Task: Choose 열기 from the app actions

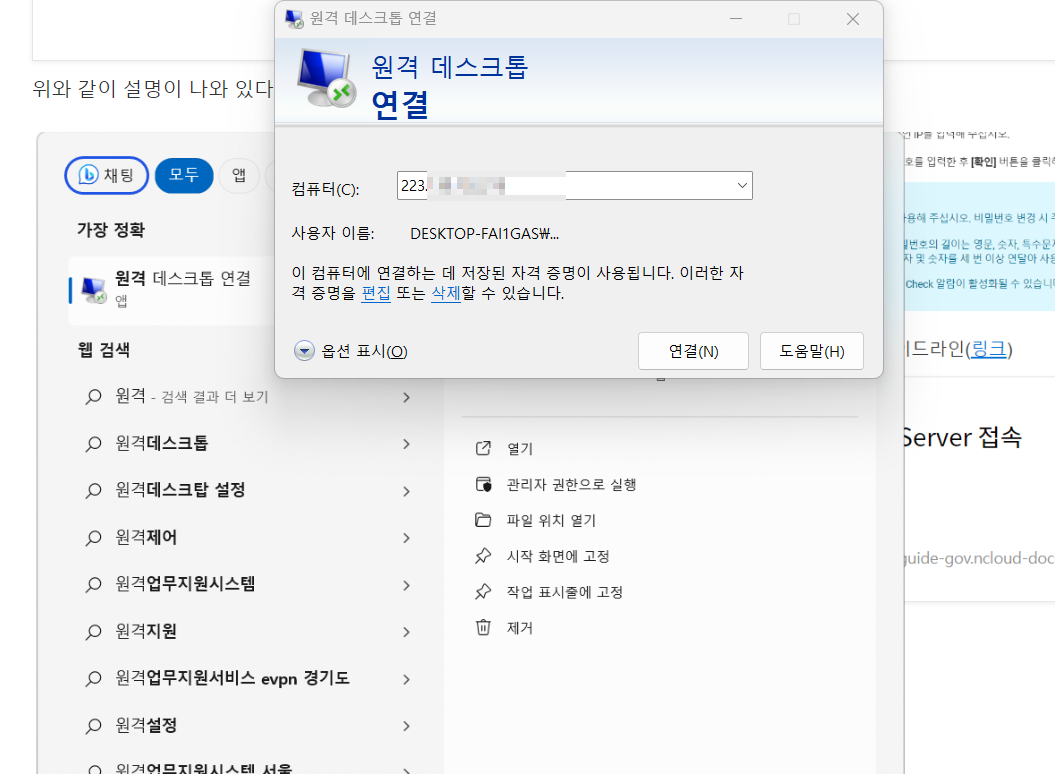Action: [519, 448]
